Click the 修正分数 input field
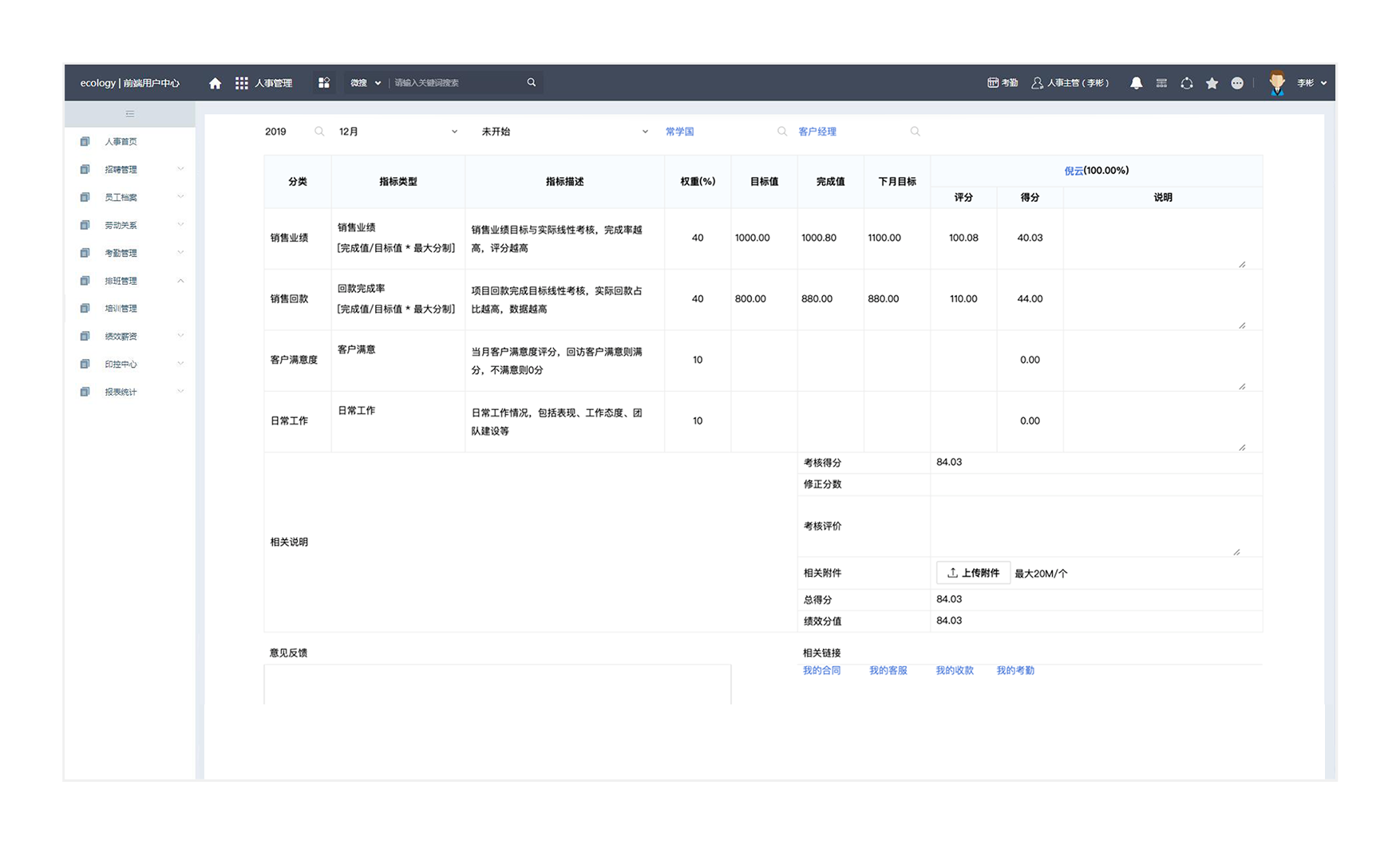1400x844 pixels. click(x=1095, y=484)
